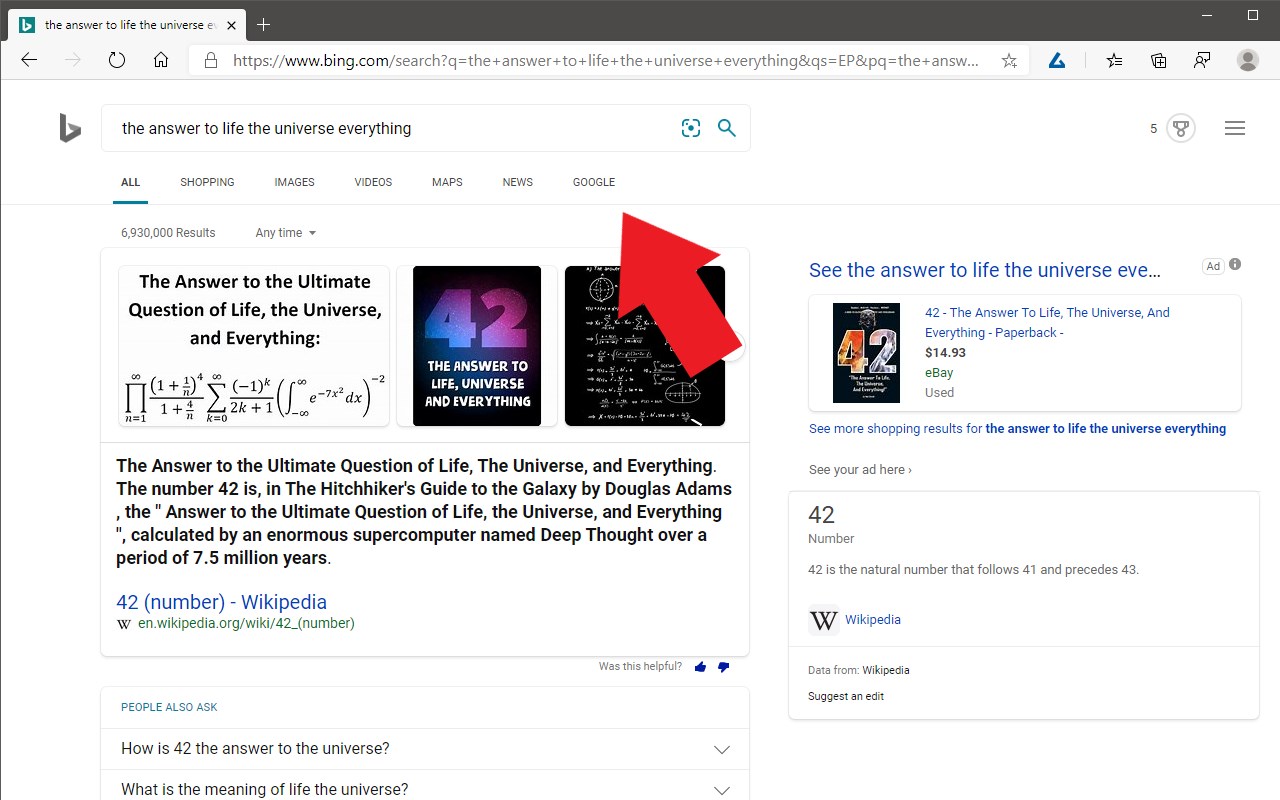Open the 42 galaxy poster thumbnail
Viewport: 1280px width, 800px height.
pos(477,346)
